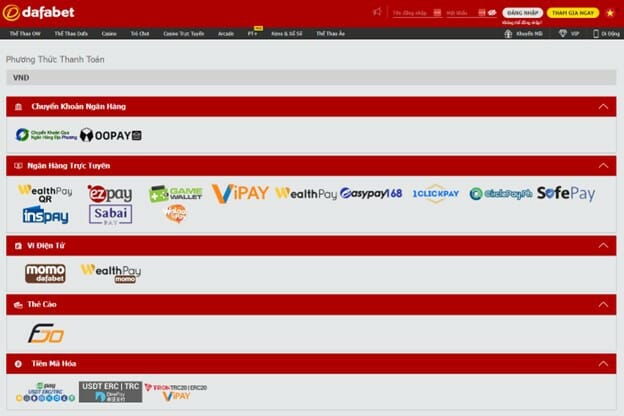Choose Sabai Pay payment option
Screen dimensions: 624x416
[x=111, y=215]
